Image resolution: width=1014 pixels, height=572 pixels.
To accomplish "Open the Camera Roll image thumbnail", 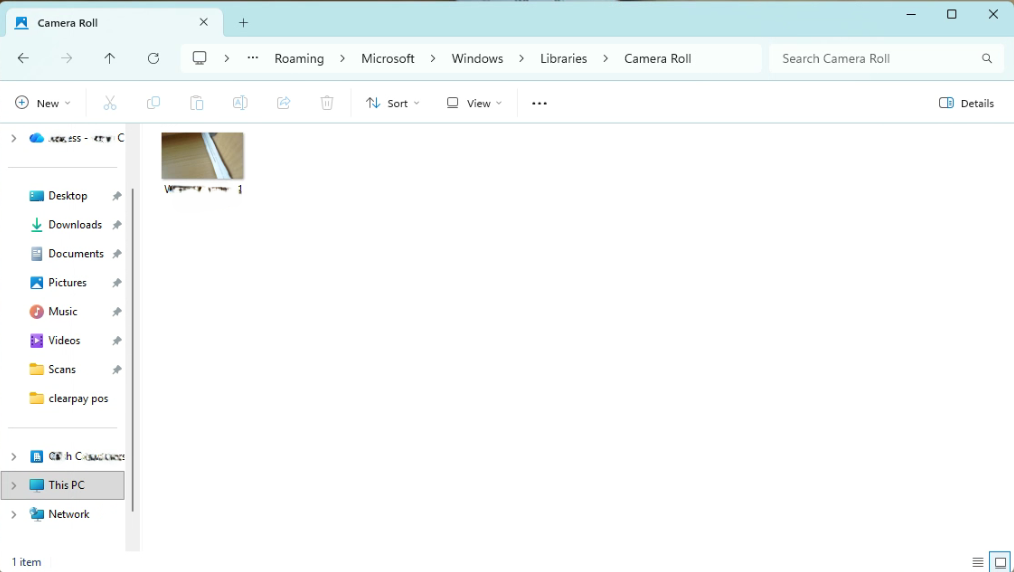I will pos(202,156).
